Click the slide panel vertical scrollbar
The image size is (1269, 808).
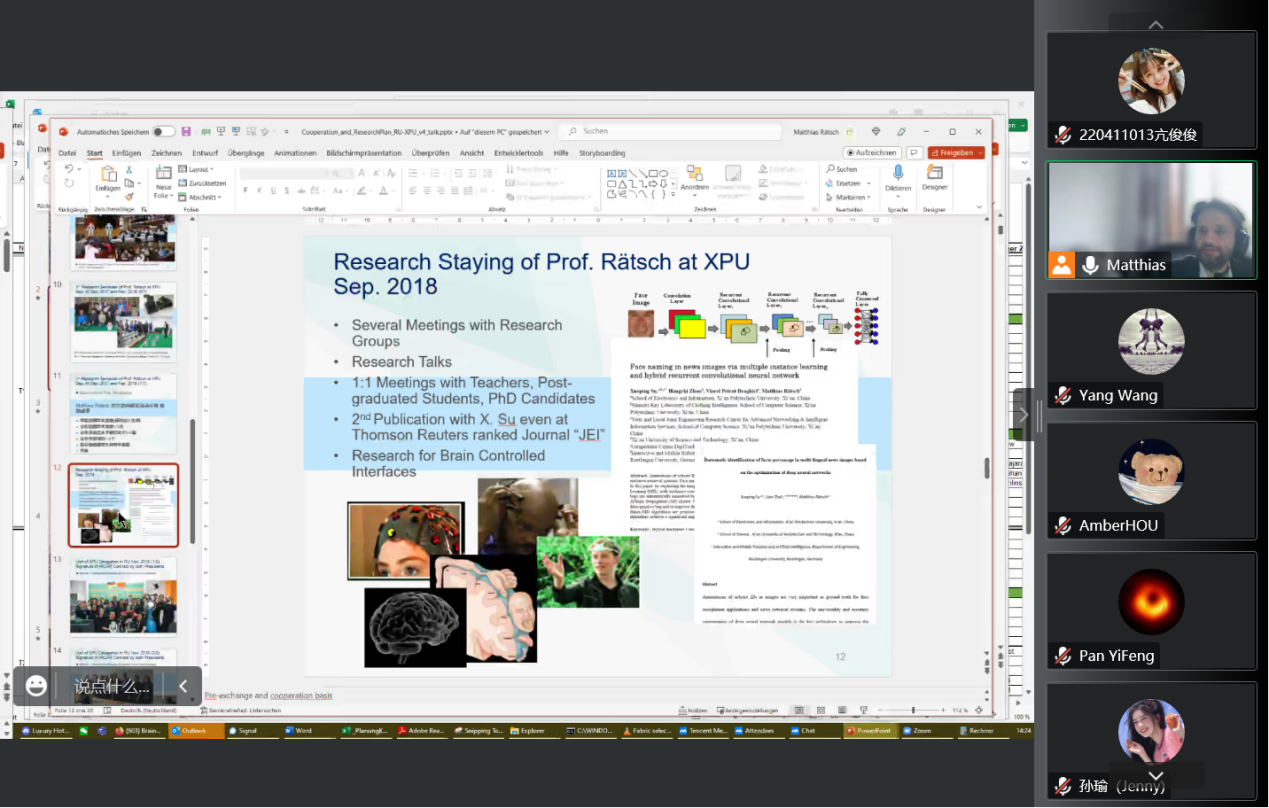[x=192, y=480]
